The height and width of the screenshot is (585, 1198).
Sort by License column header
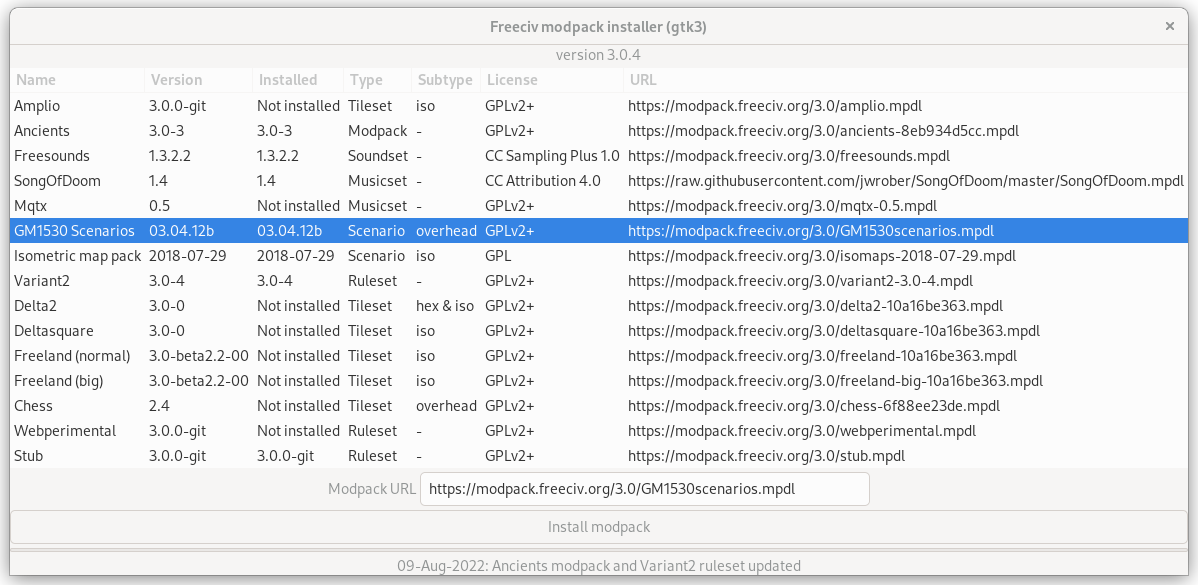pos(511,80)
